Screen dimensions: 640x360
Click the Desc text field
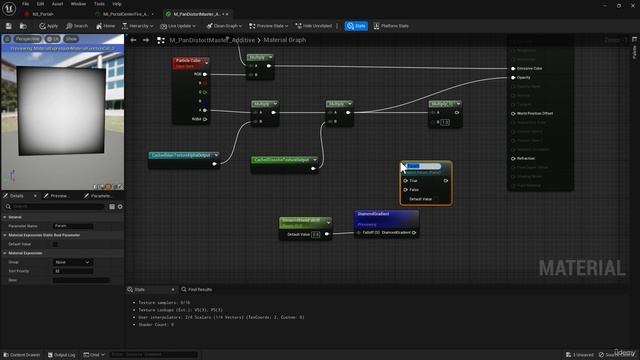[81, 280]
